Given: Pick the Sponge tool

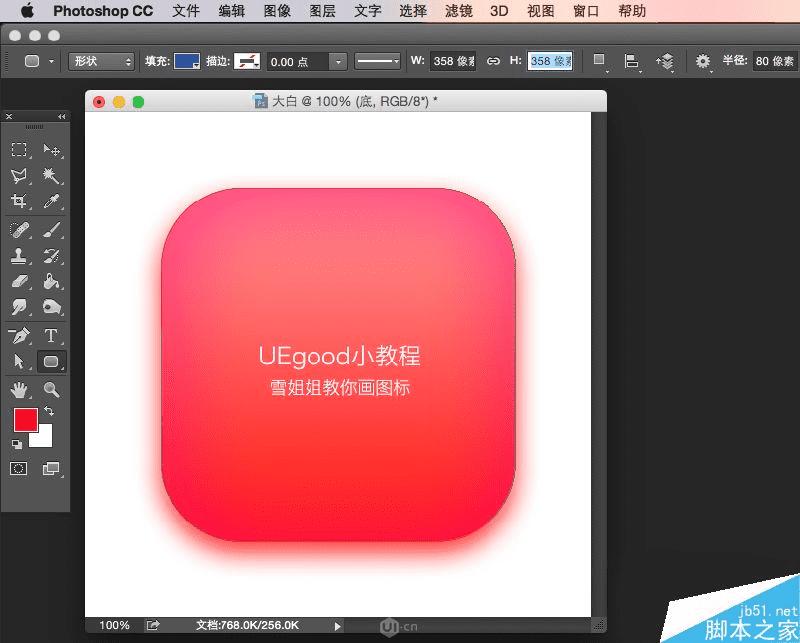Looking at the screenshot, I should [x=51, y=307].
